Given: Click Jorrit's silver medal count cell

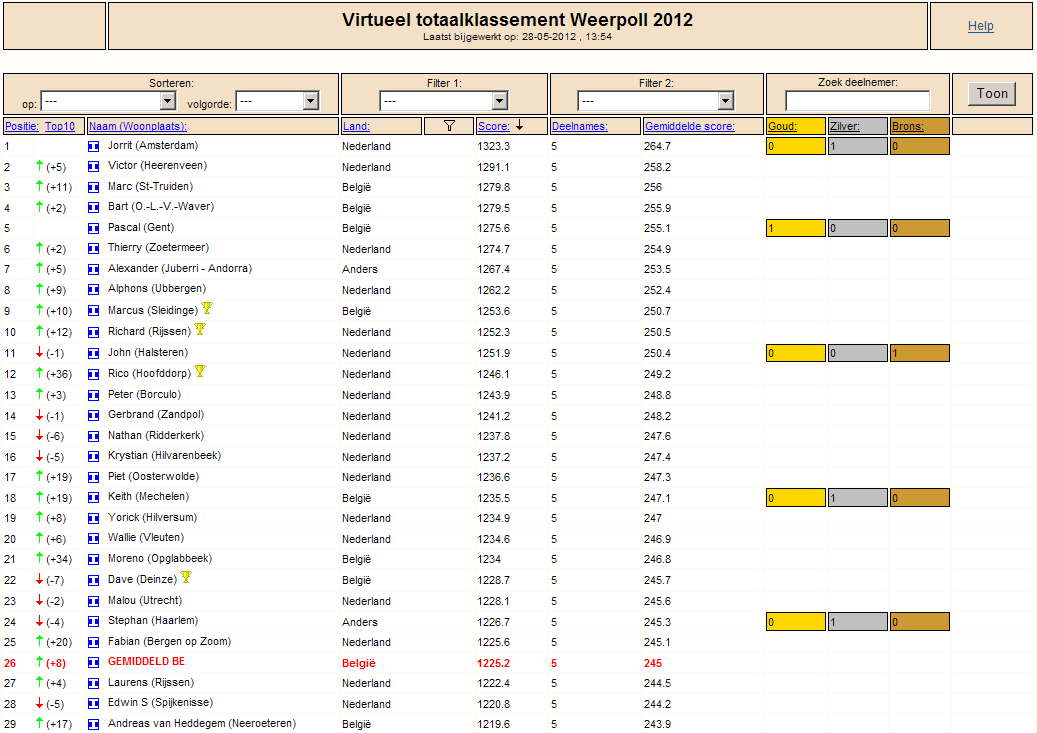Looking at the screenshot, I should [x=858, y=146].
